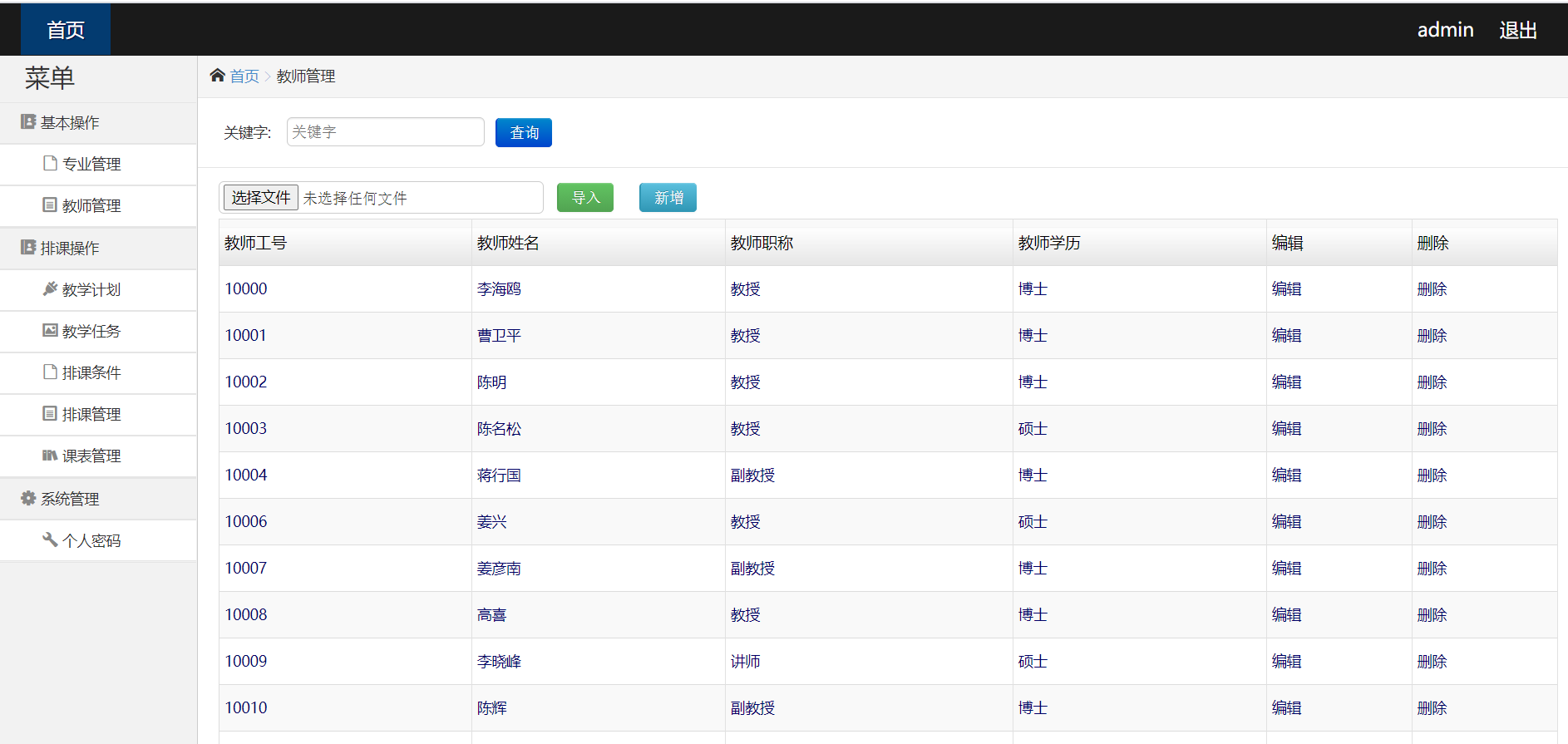The image size is (1568, 744).
Task: Click 删除 for teacher 10010
Action: 1432,708
